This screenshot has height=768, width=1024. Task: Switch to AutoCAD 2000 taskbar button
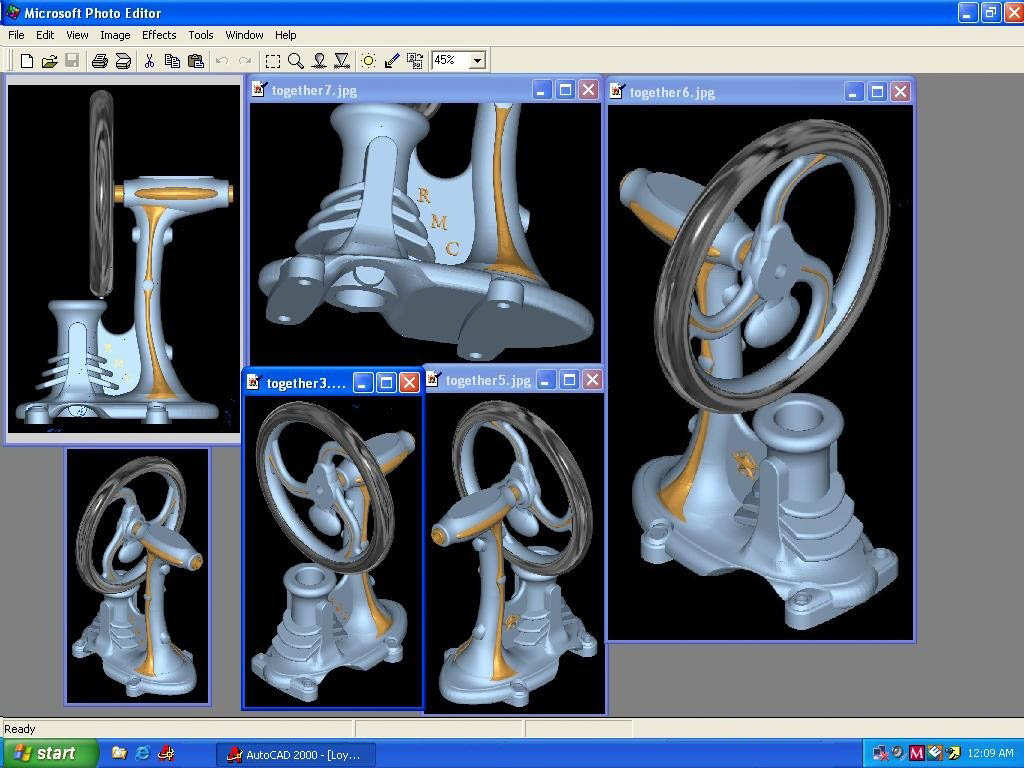pyautogui.click(x=293, y=754)
